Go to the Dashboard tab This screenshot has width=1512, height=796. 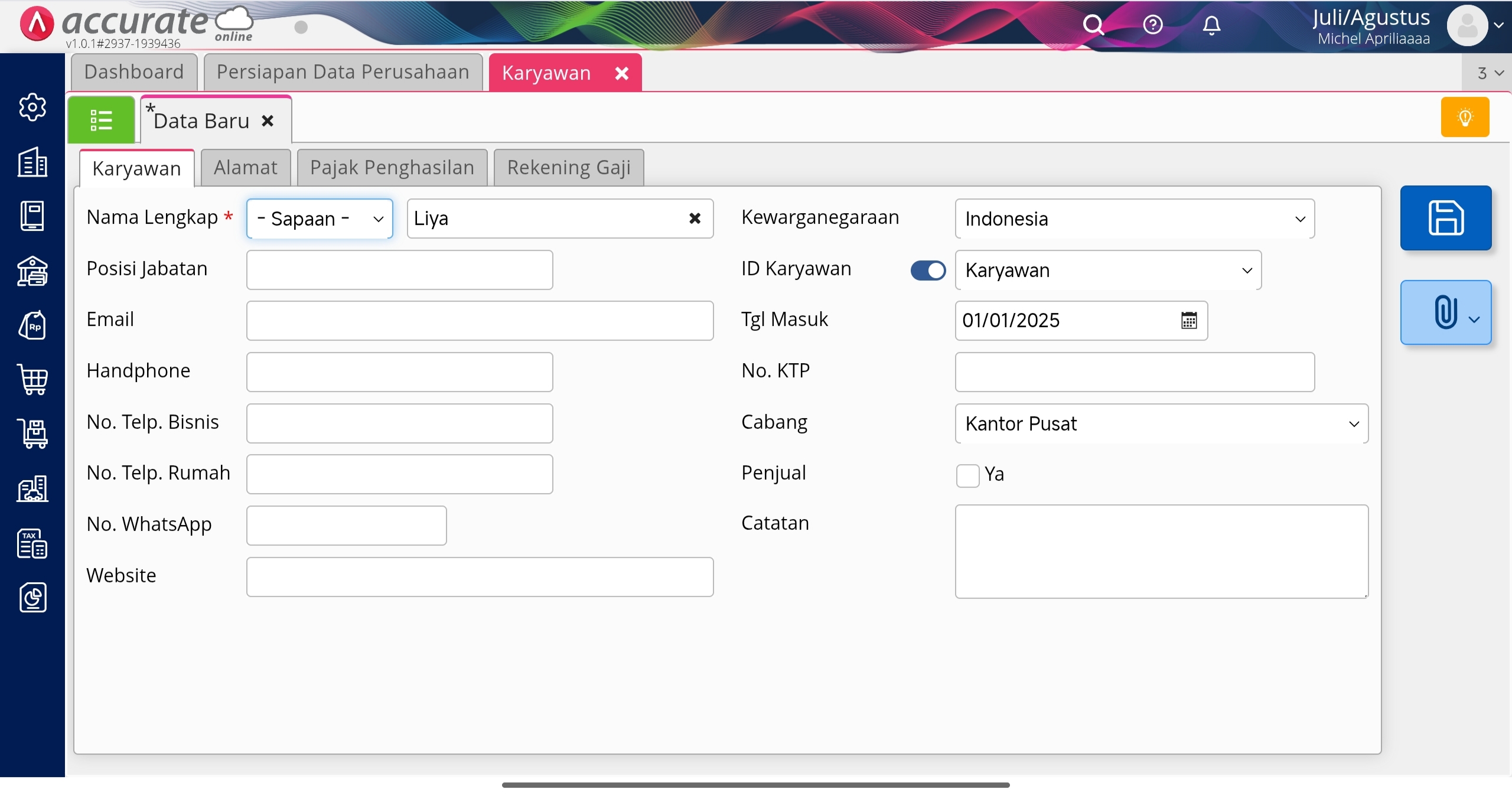(x=134, y=72)
